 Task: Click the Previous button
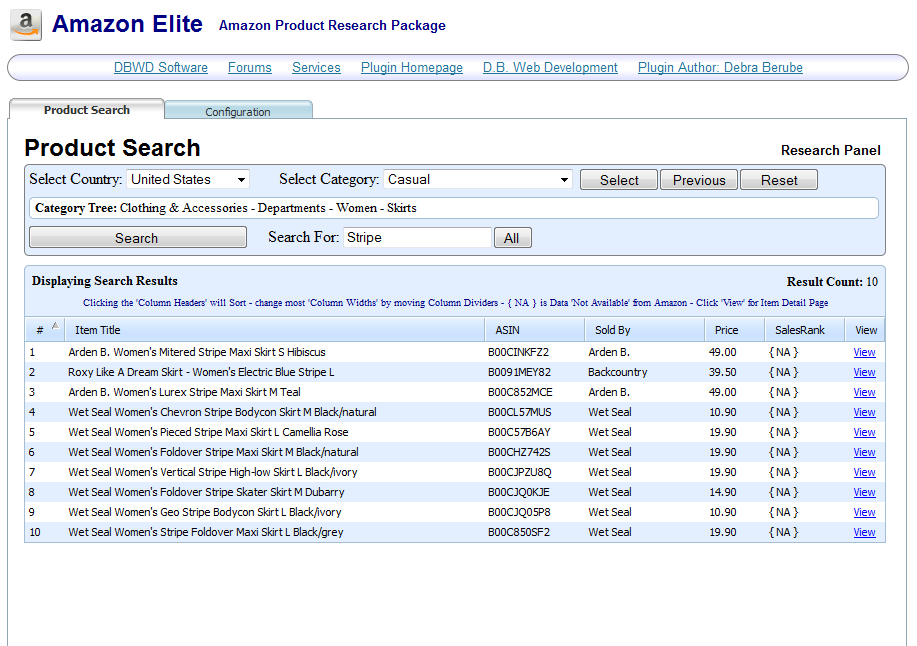(x=699, y=180)
